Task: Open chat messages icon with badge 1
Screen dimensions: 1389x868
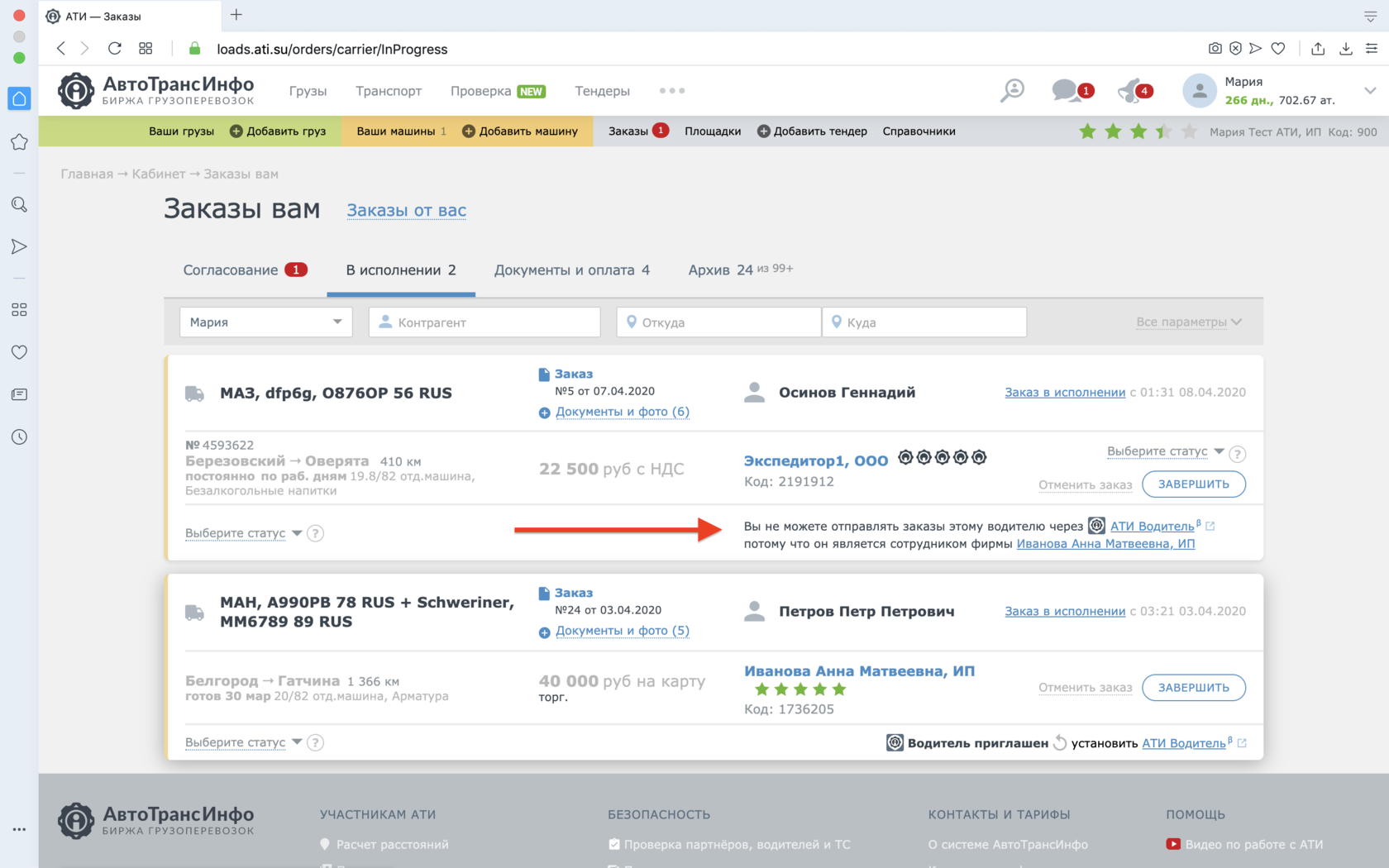Action: point(1072,90)
